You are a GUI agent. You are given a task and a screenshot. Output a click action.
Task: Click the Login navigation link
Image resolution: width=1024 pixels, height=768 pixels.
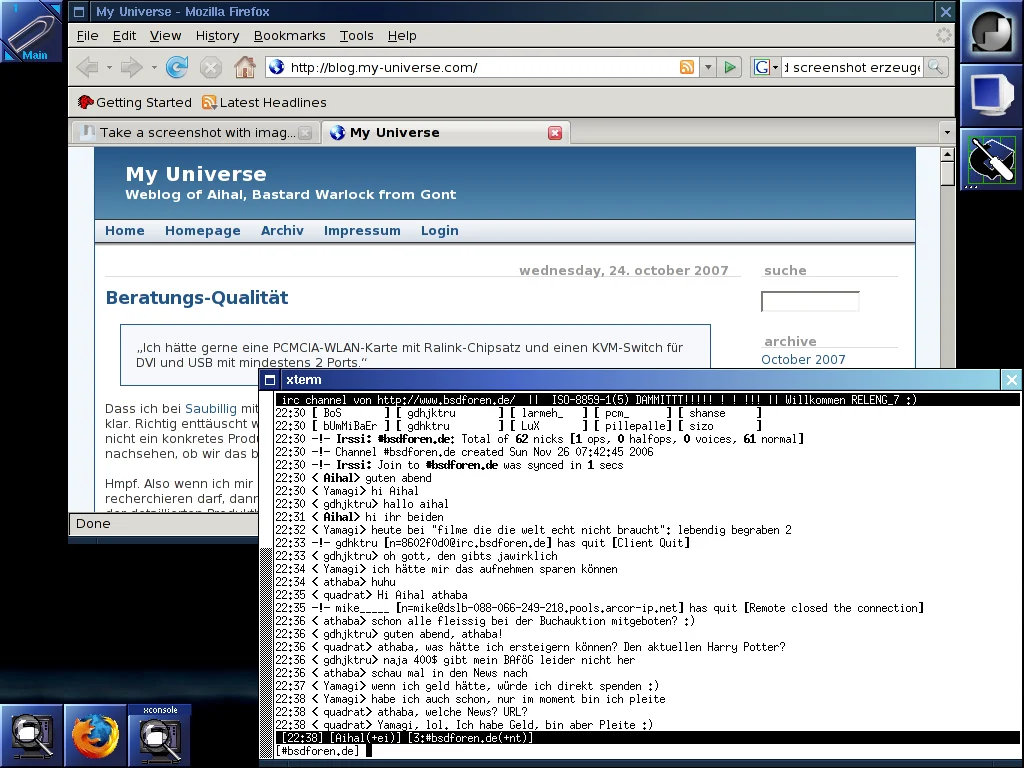point(440,231)
